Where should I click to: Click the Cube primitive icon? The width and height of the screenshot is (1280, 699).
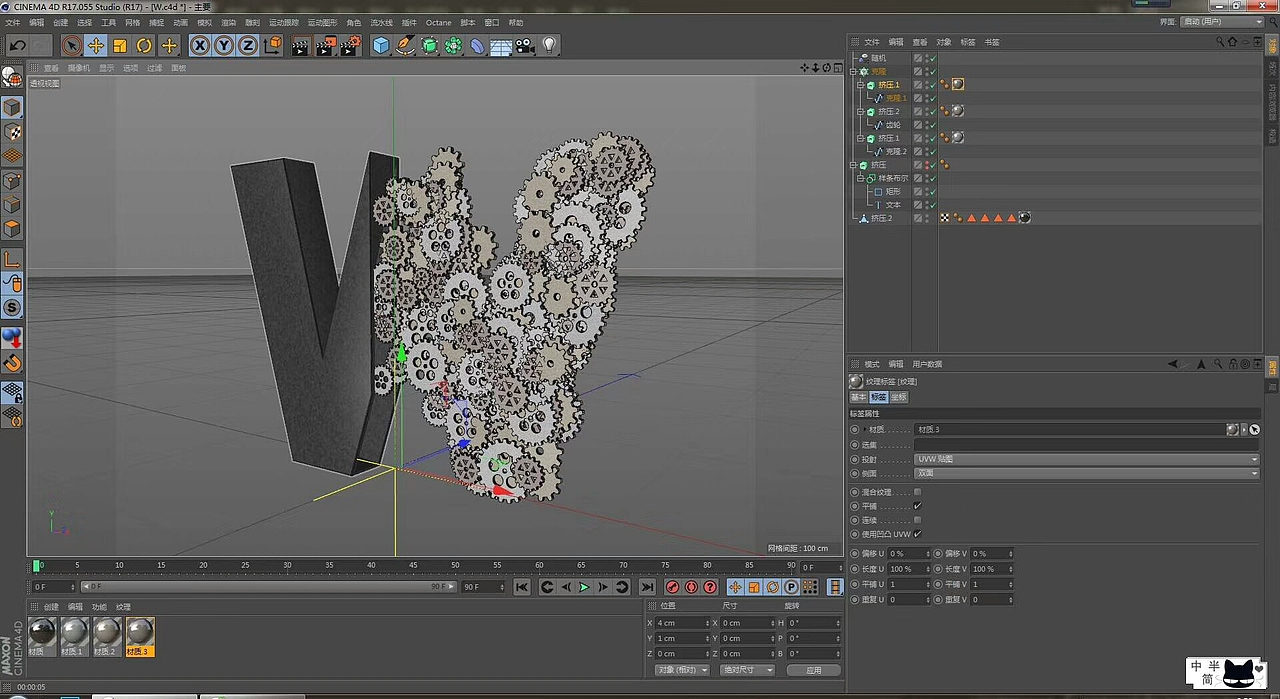click(381, 45)
